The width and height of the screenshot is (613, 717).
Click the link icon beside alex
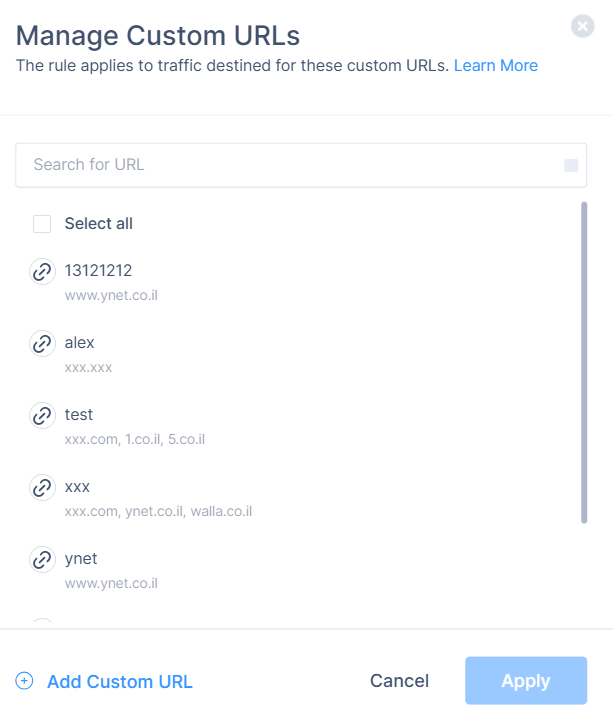point(42,344)
